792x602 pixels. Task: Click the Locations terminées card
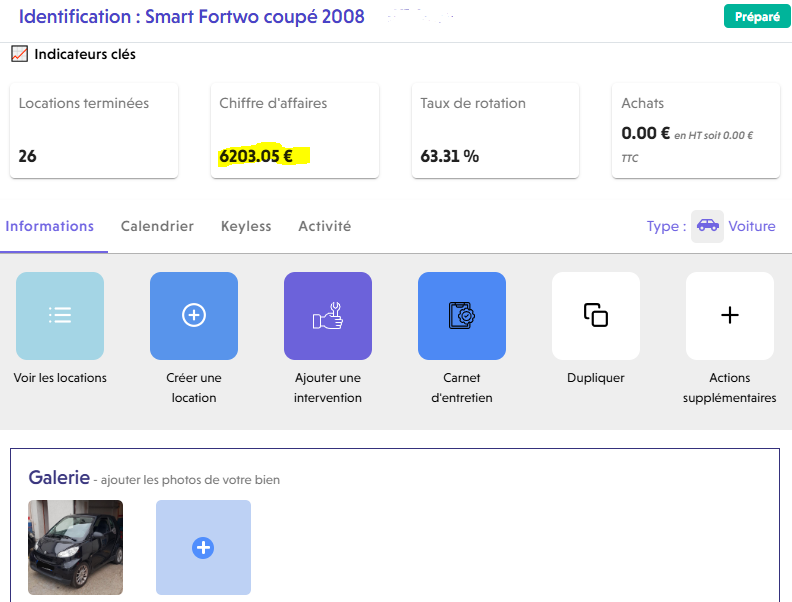click(94, 131)
